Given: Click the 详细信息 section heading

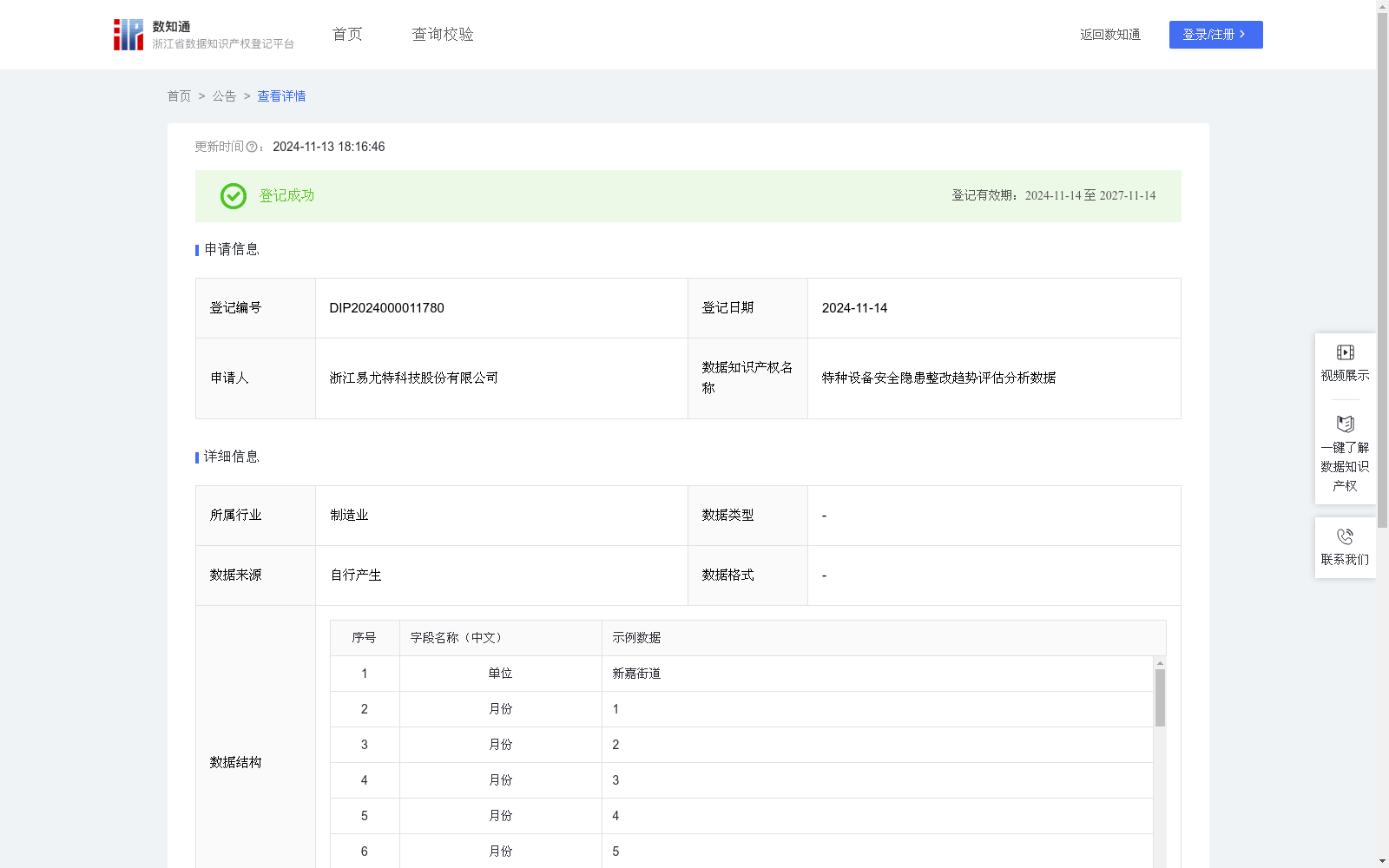Looking at the screenshot, I should [232, 457].
